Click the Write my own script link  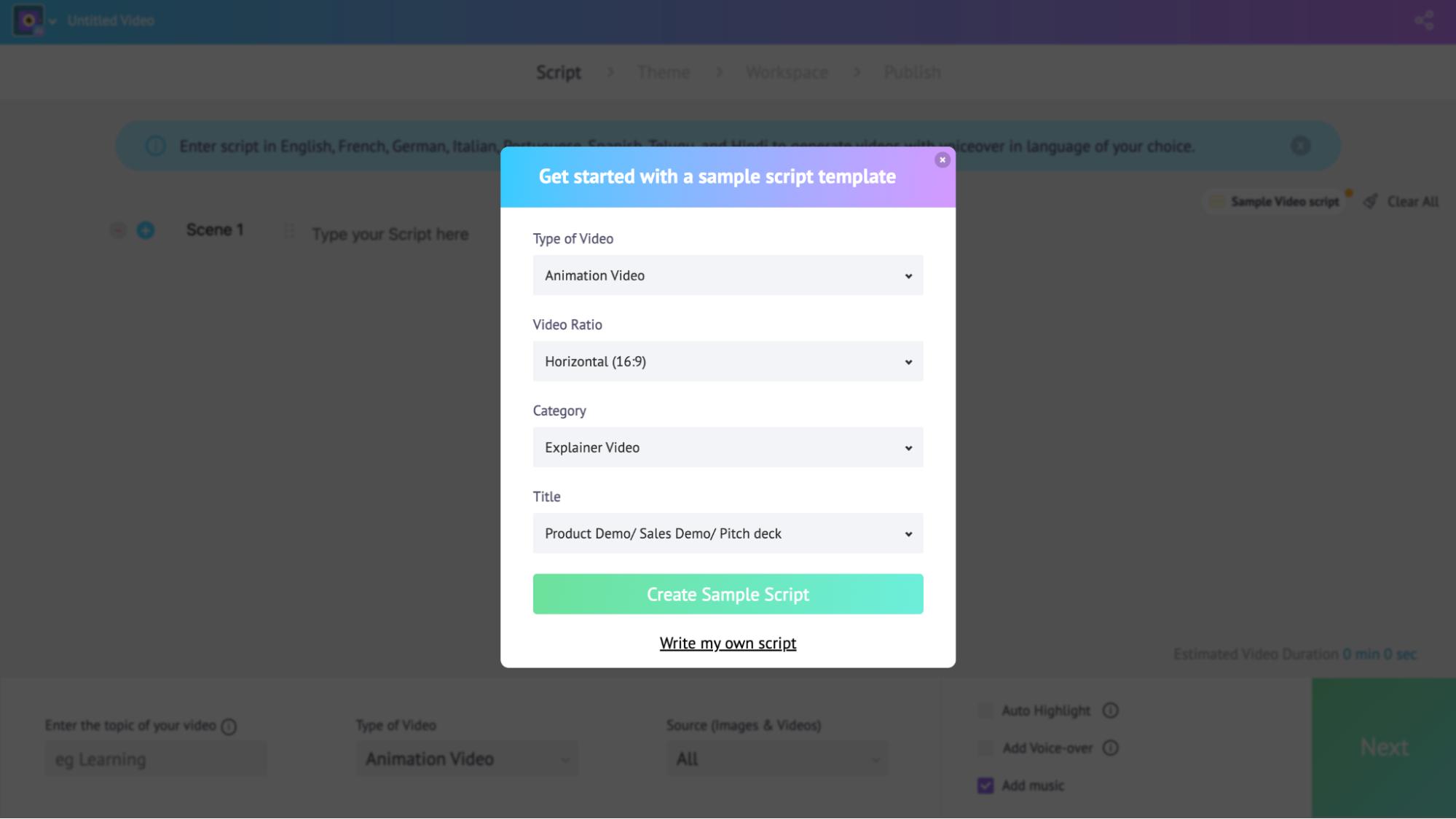[x=728, y=642]
